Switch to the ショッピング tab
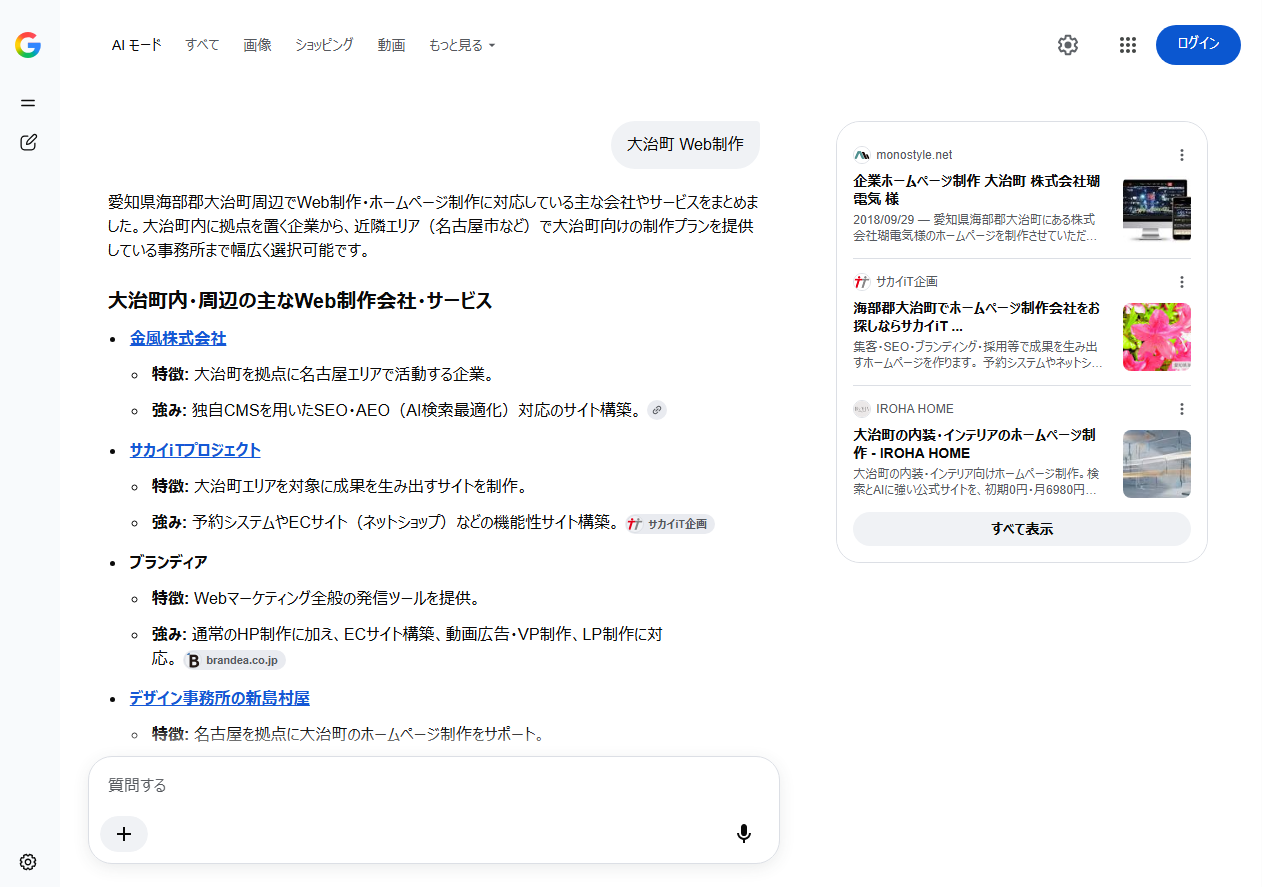 pyautogui.click(x=324, y=45)
